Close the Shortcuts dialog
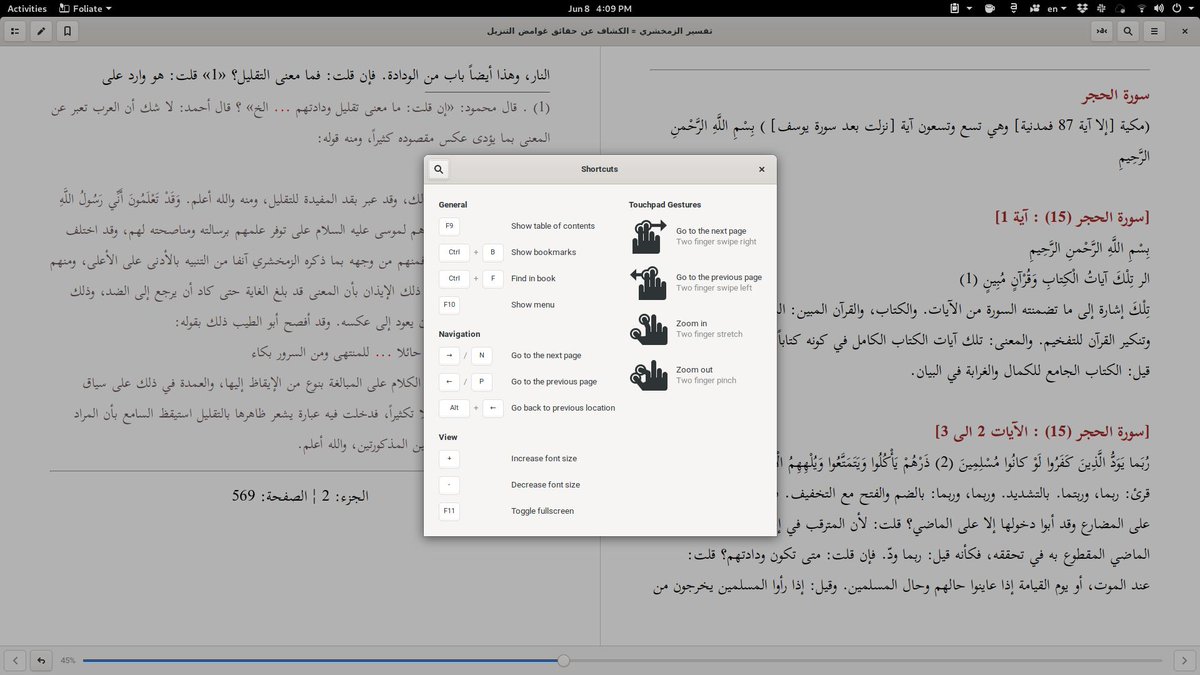Screen dimensions: 1200x675 click(x=762, y=169)
